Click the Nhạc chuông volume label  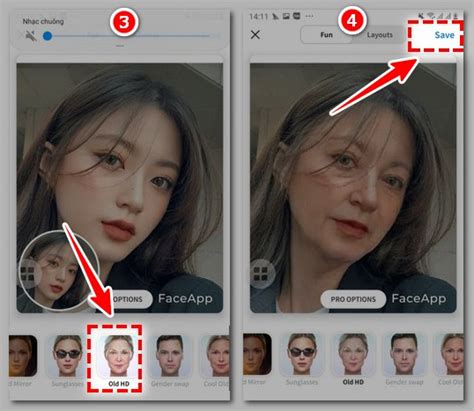43,21
